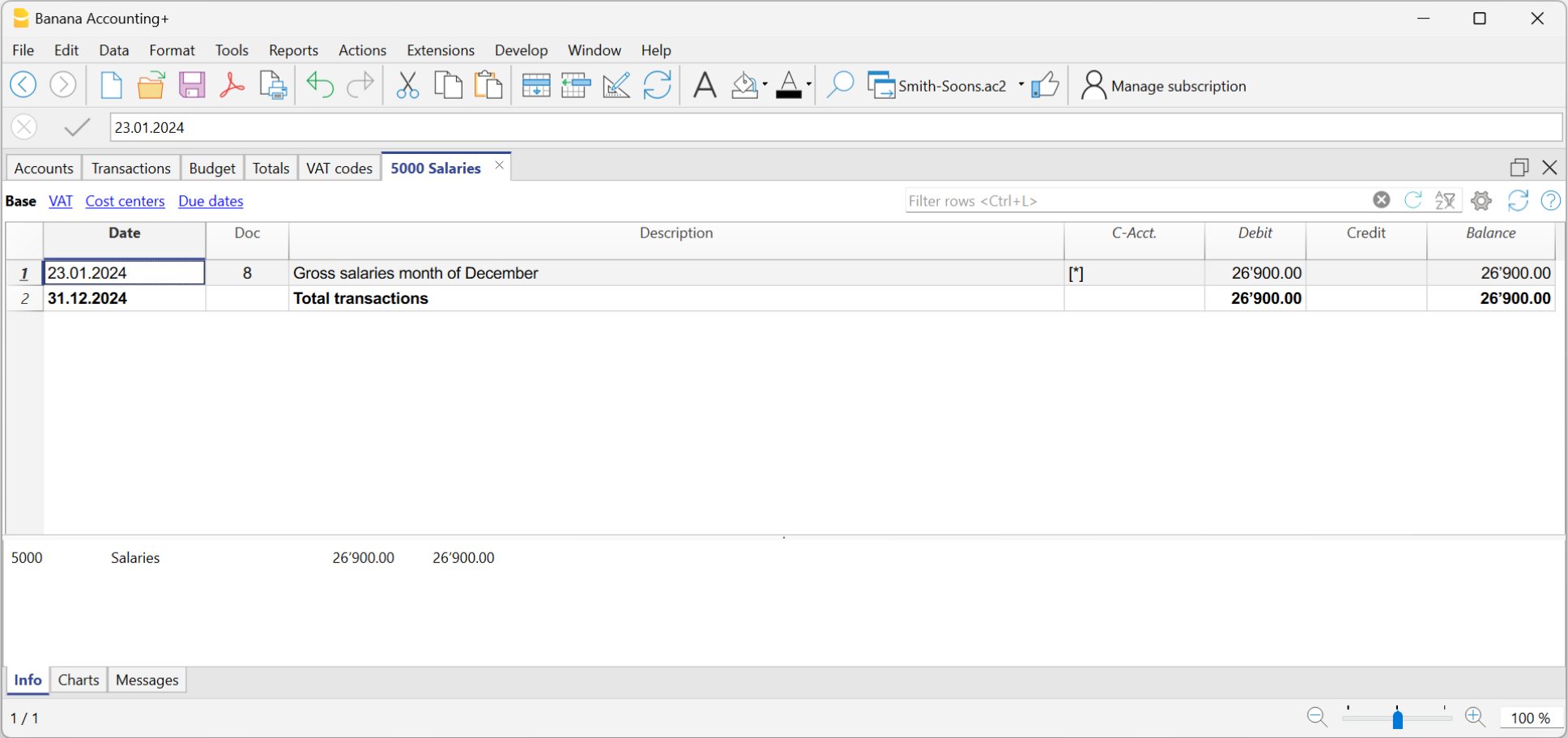Viewport: 1568px width, 738px height.
Task: Clear the filter rows text with X icon
Action: pos(1382,200)
